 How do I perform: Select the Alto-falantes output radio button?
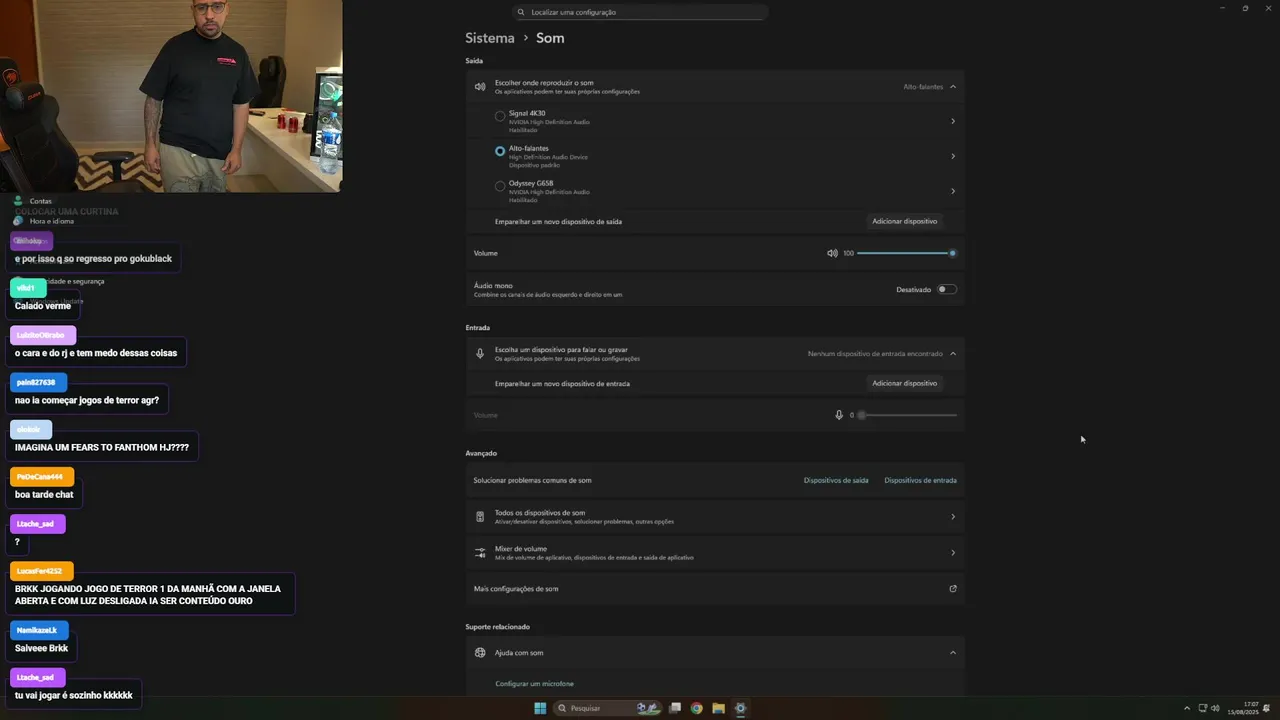[x=500, y=151]
